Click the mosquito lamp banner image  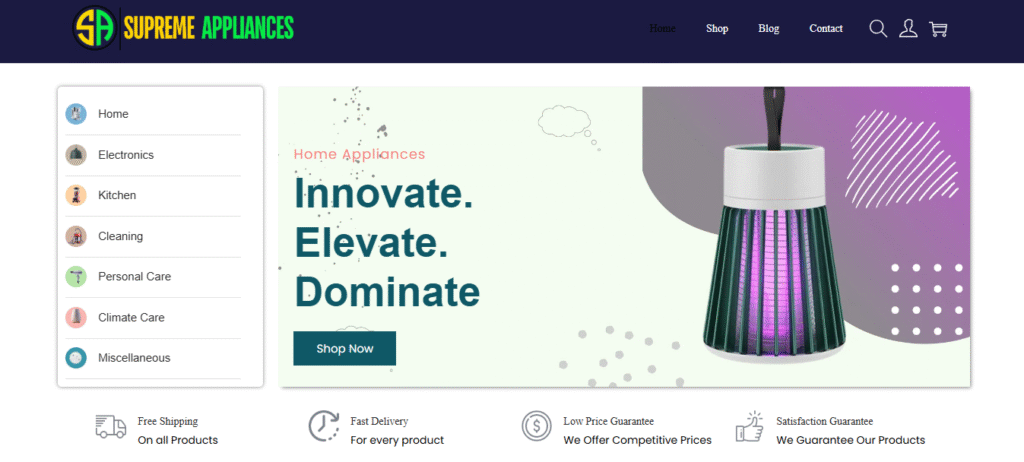click(x=774, y=225)
